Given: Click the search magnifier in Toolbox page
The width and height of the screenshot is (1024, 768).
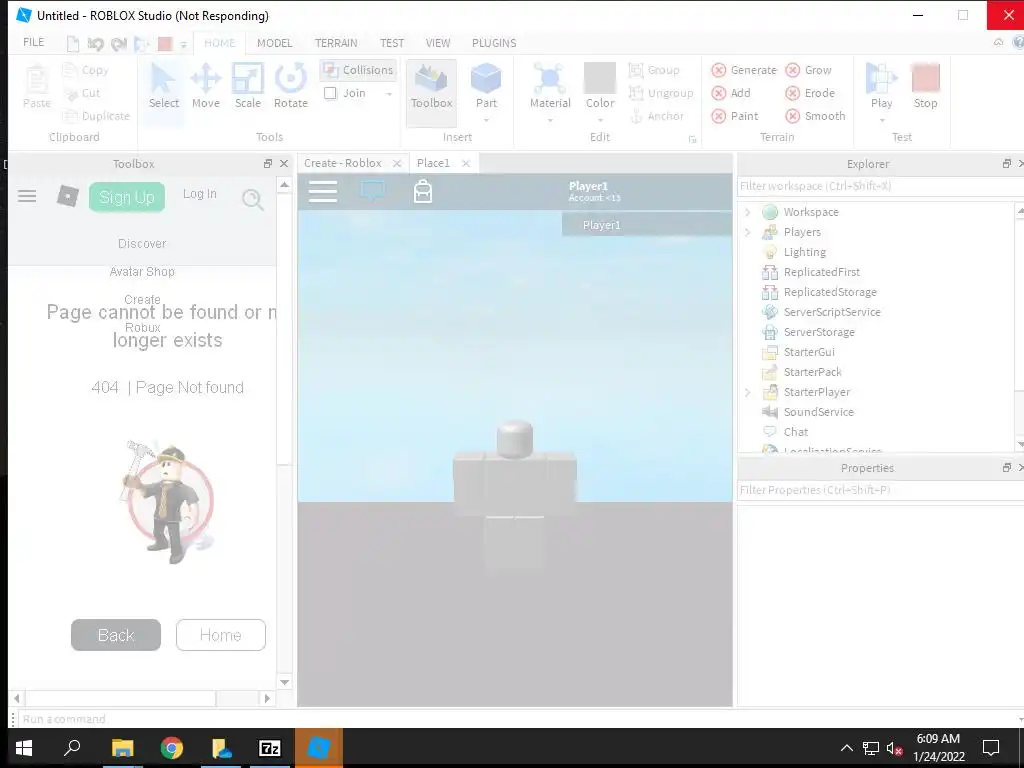Looking at the screenshot, I should (253, 199).
